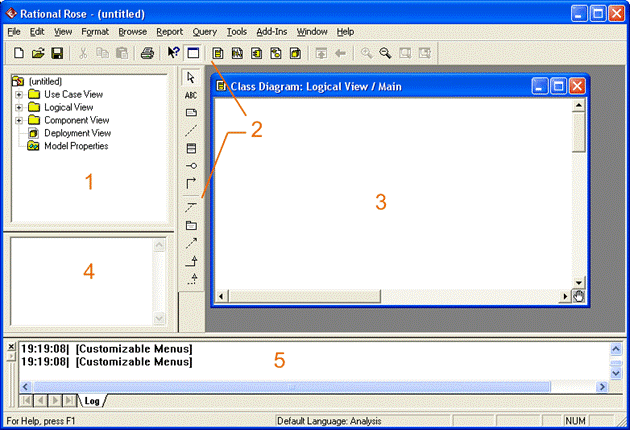
Task: Select the Class tool in toolbox
Action: coord(191,148)
